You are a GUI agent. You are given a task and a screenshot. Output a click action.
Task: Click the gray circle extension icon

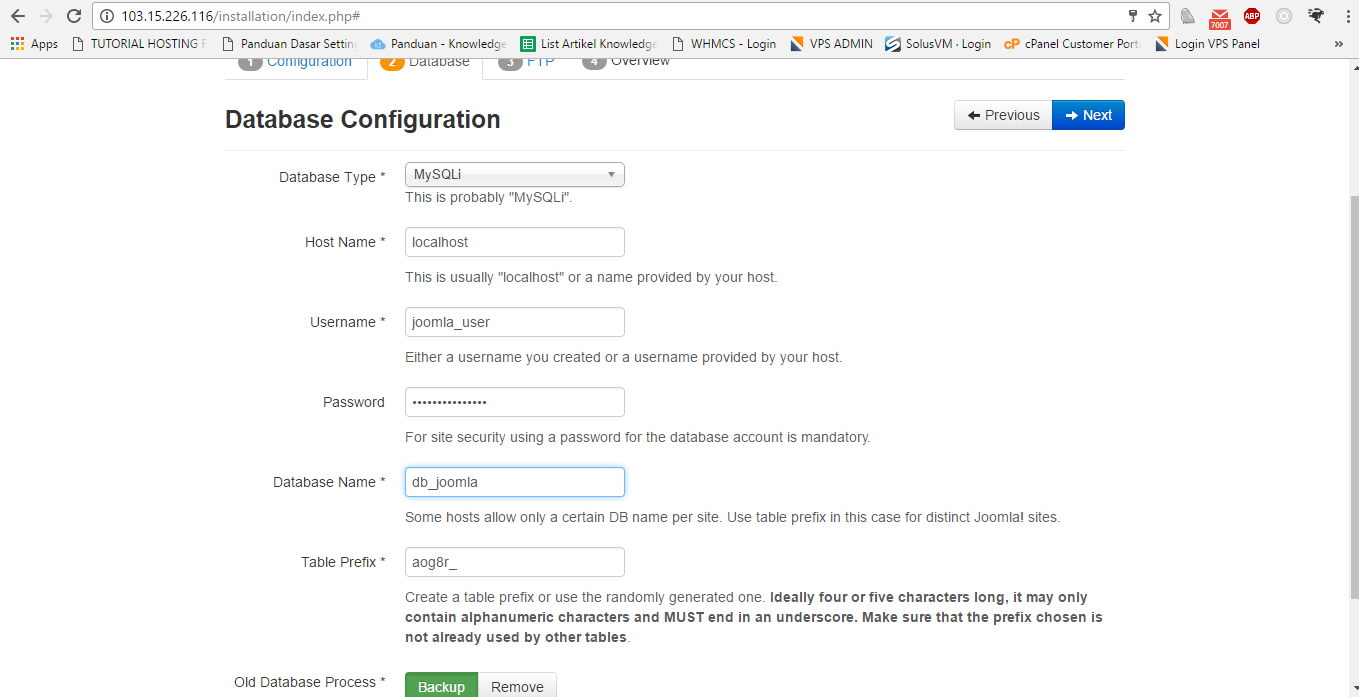click(1285, 17)
